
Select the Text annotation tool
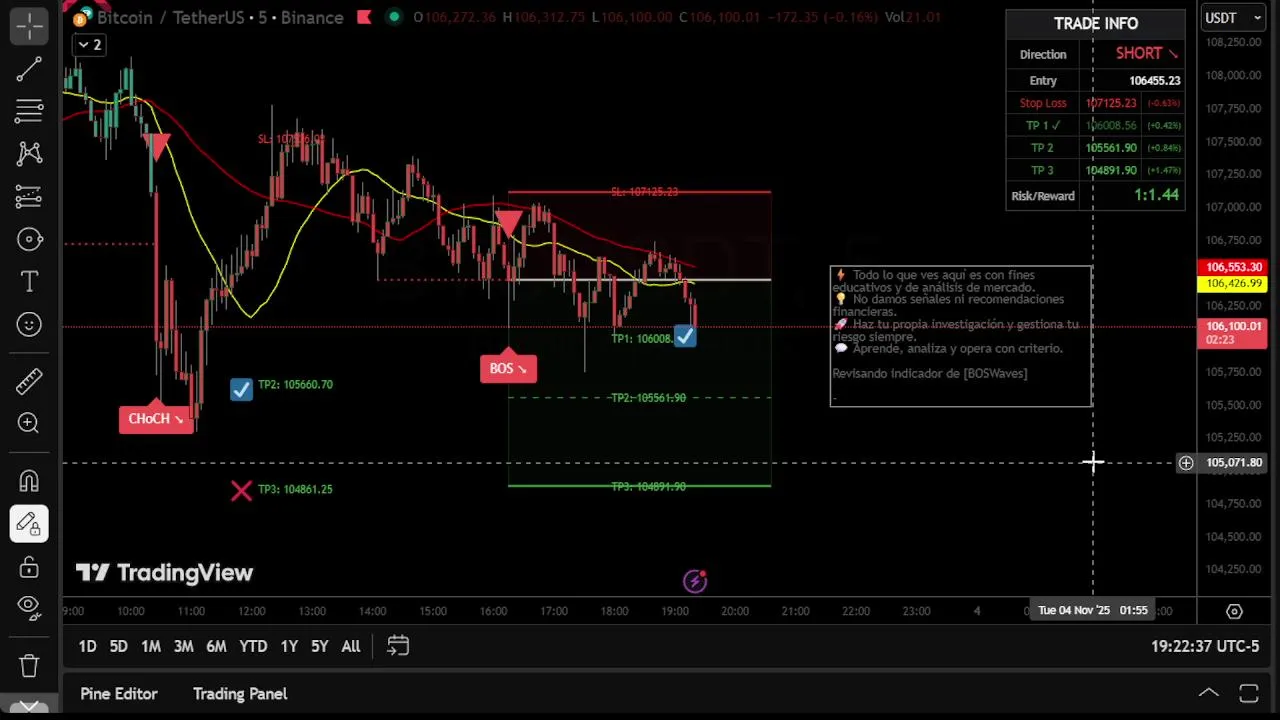pos(29,282)
